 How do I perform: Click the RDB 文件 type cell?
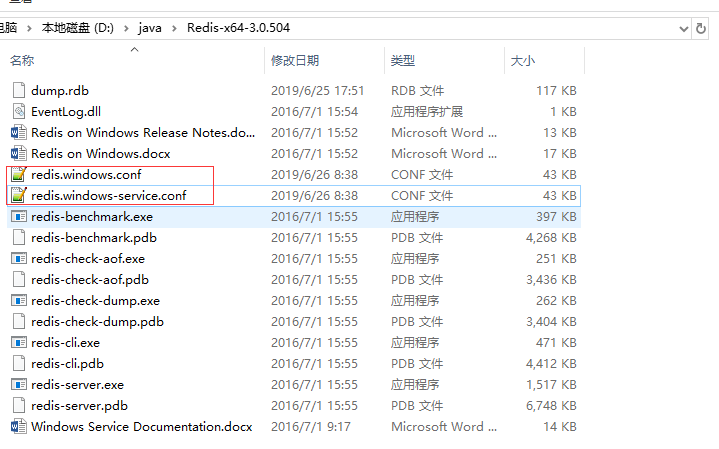[417, 90]
